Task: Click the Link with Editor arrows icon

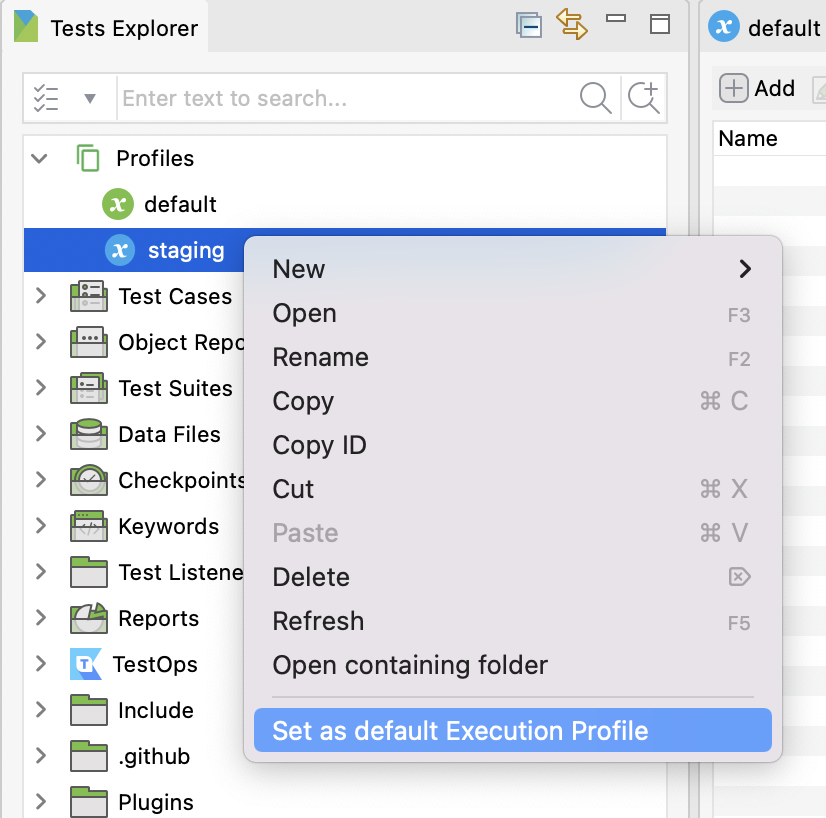Action: pyautogui.click(x=572, y=24)
